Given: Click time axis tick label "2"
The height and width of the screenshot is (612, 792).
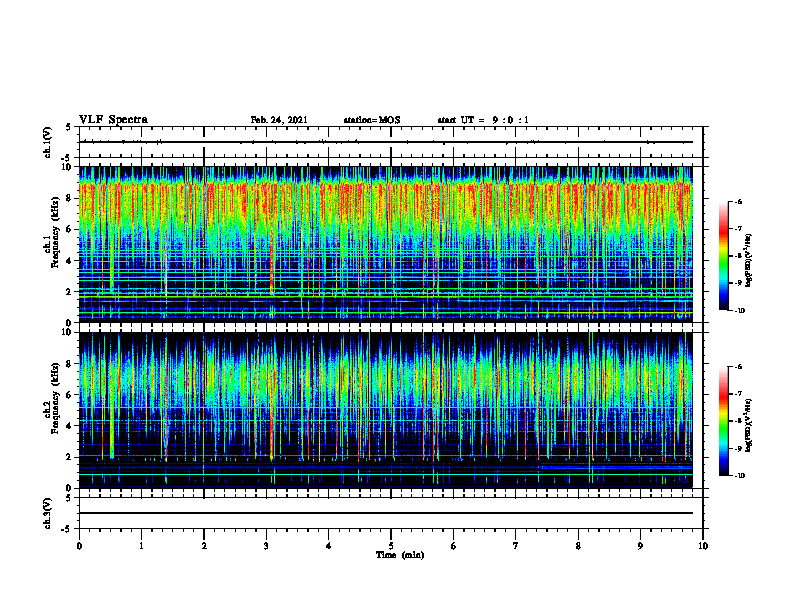Looking at the screenshot, I should 204,546.
